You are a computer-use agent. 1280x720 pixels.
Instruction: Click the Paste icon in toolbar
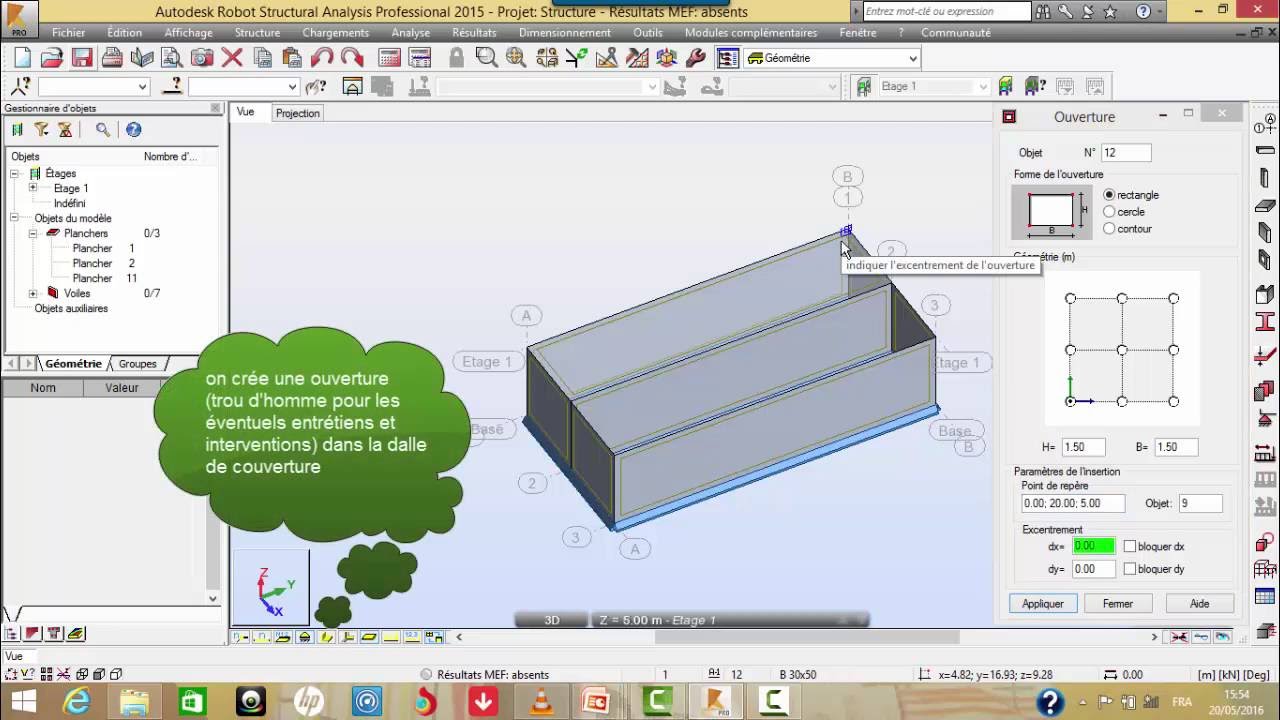(x=292, y=58)
